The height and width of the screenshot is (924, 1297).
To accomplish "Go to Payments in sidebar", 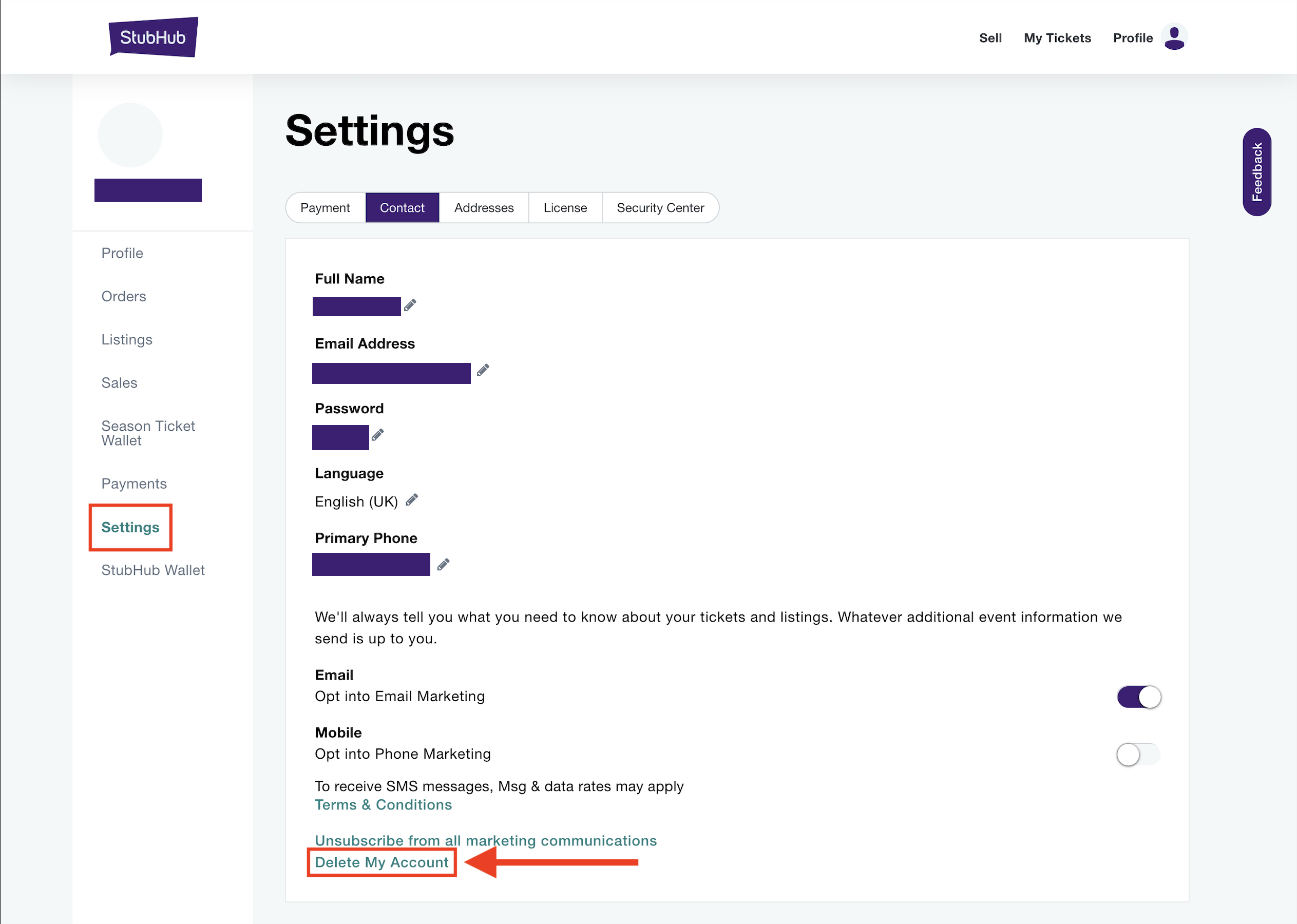I will tap(135, 484).
